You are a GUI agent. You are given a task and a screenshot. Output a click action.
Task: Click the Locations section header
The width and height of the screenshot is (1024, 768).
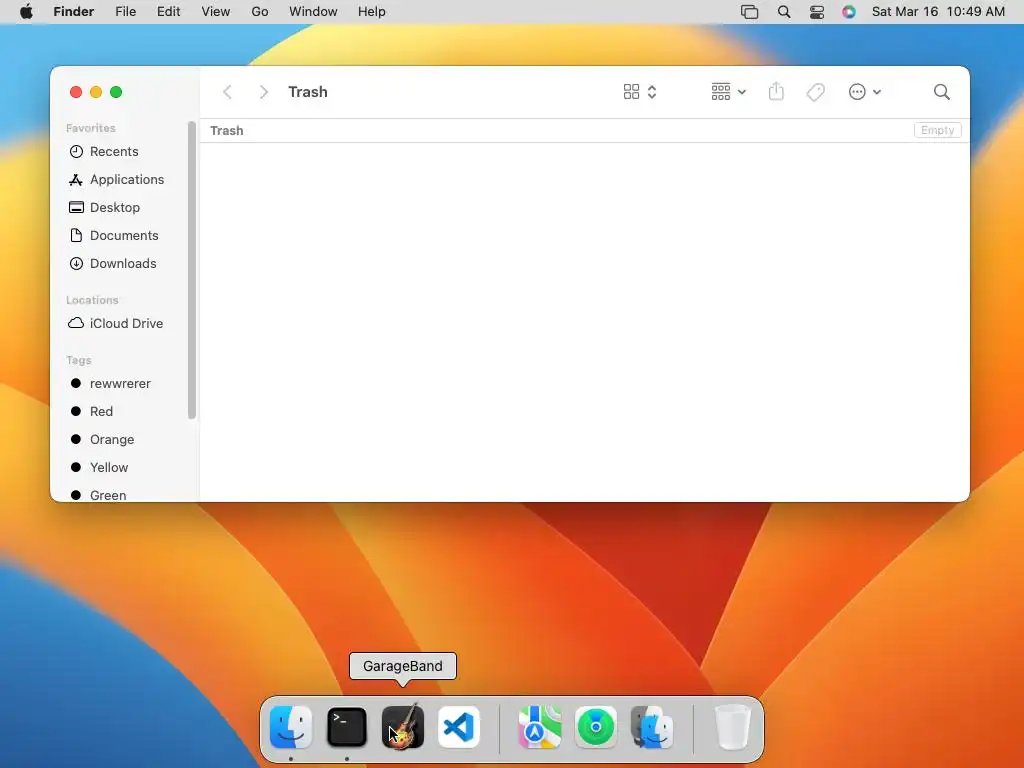(x=92, y=300)
